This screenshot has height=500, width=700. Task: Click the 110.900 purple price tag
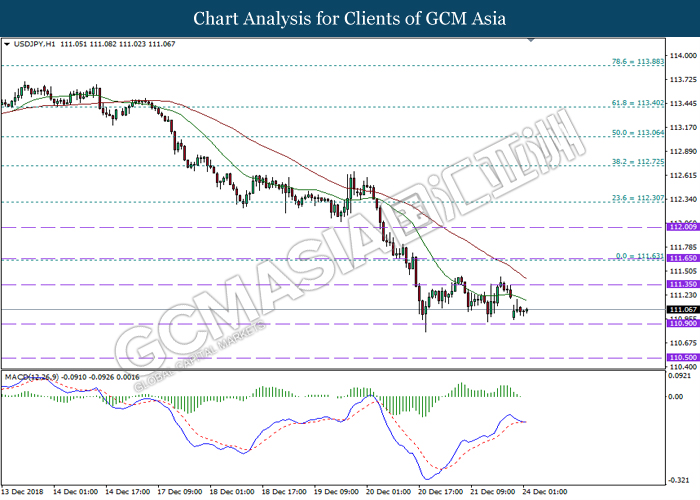tap(683, 323)
